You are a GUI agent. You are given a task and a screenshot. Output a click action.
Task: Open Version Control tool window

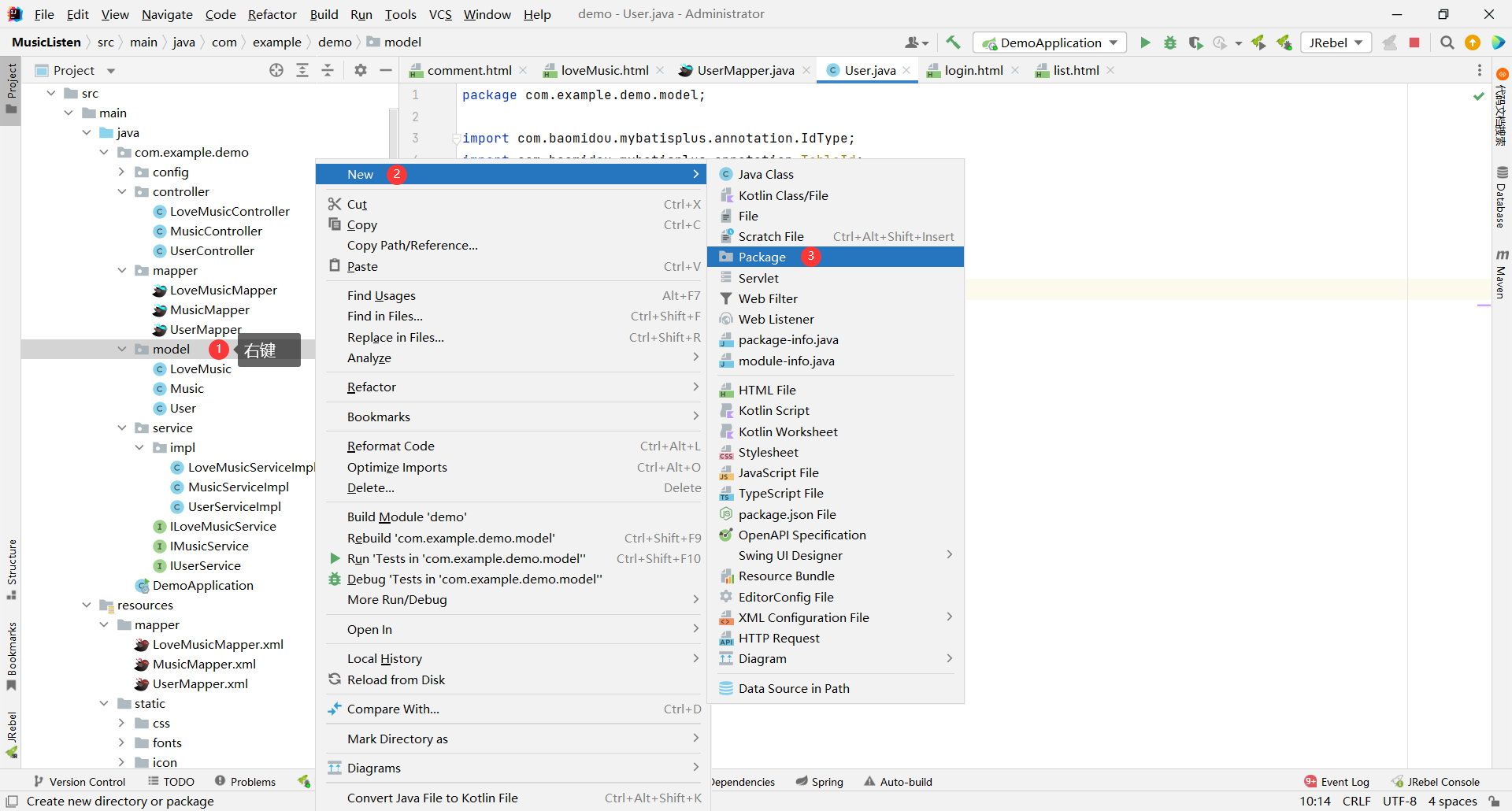coord(80,781)
